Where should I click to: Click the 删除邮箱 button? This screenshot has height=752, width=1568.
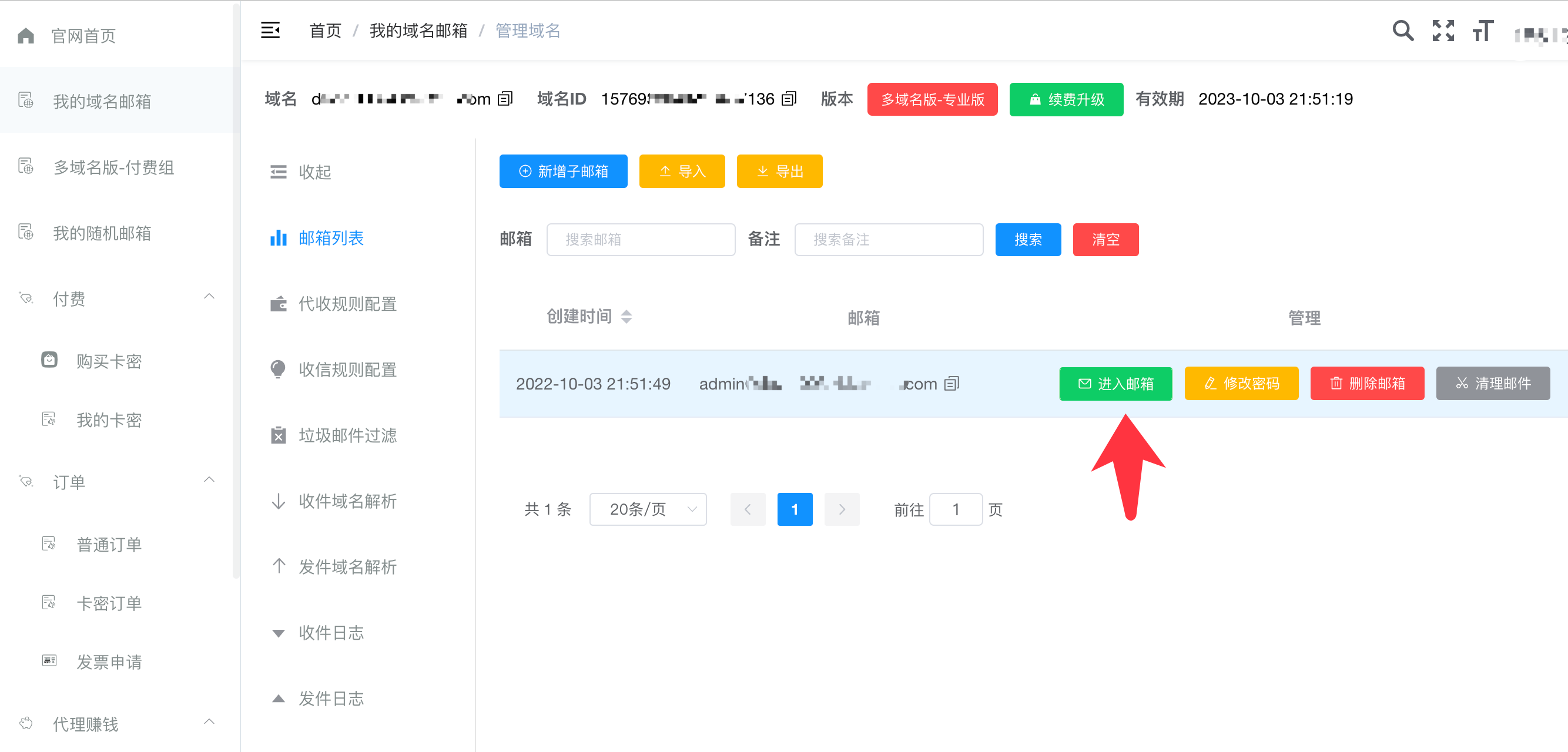[x=1367, y=383]
